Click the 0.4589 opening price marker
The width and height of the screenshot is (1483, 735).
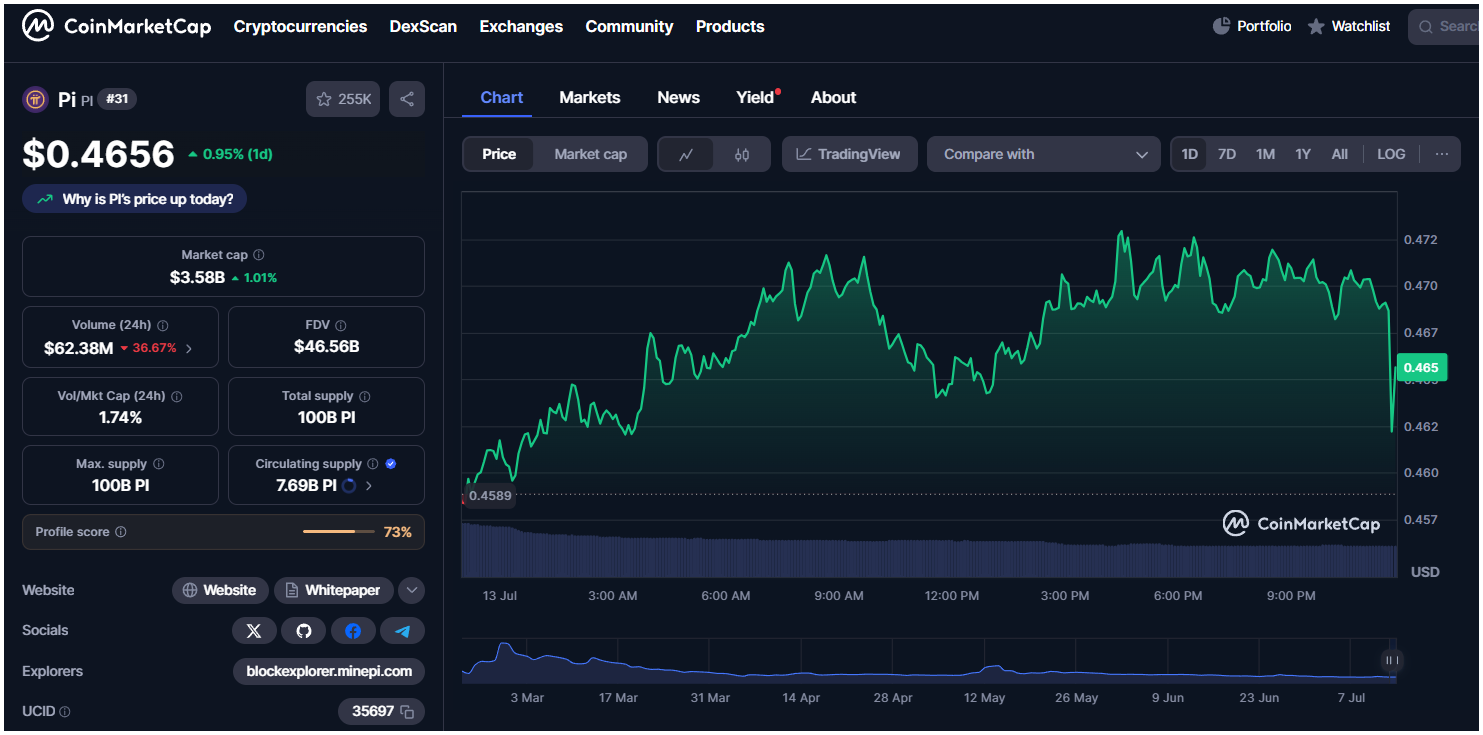coord(490,496)
